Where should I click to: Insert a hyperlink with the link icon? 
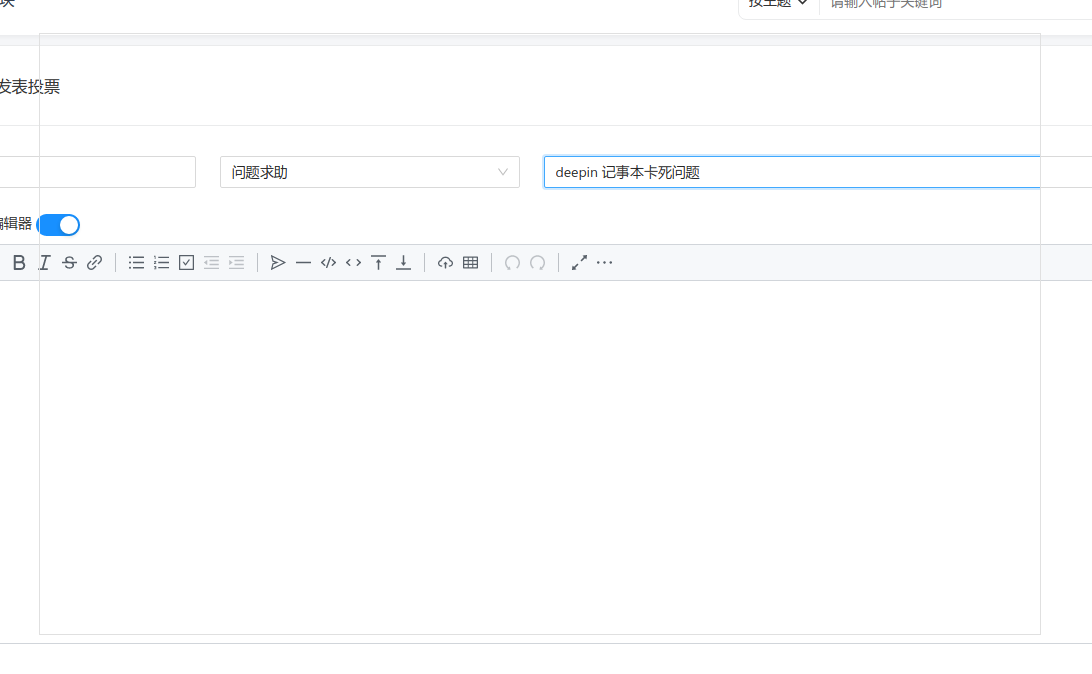pyautogui.click(x=94, y=262)
